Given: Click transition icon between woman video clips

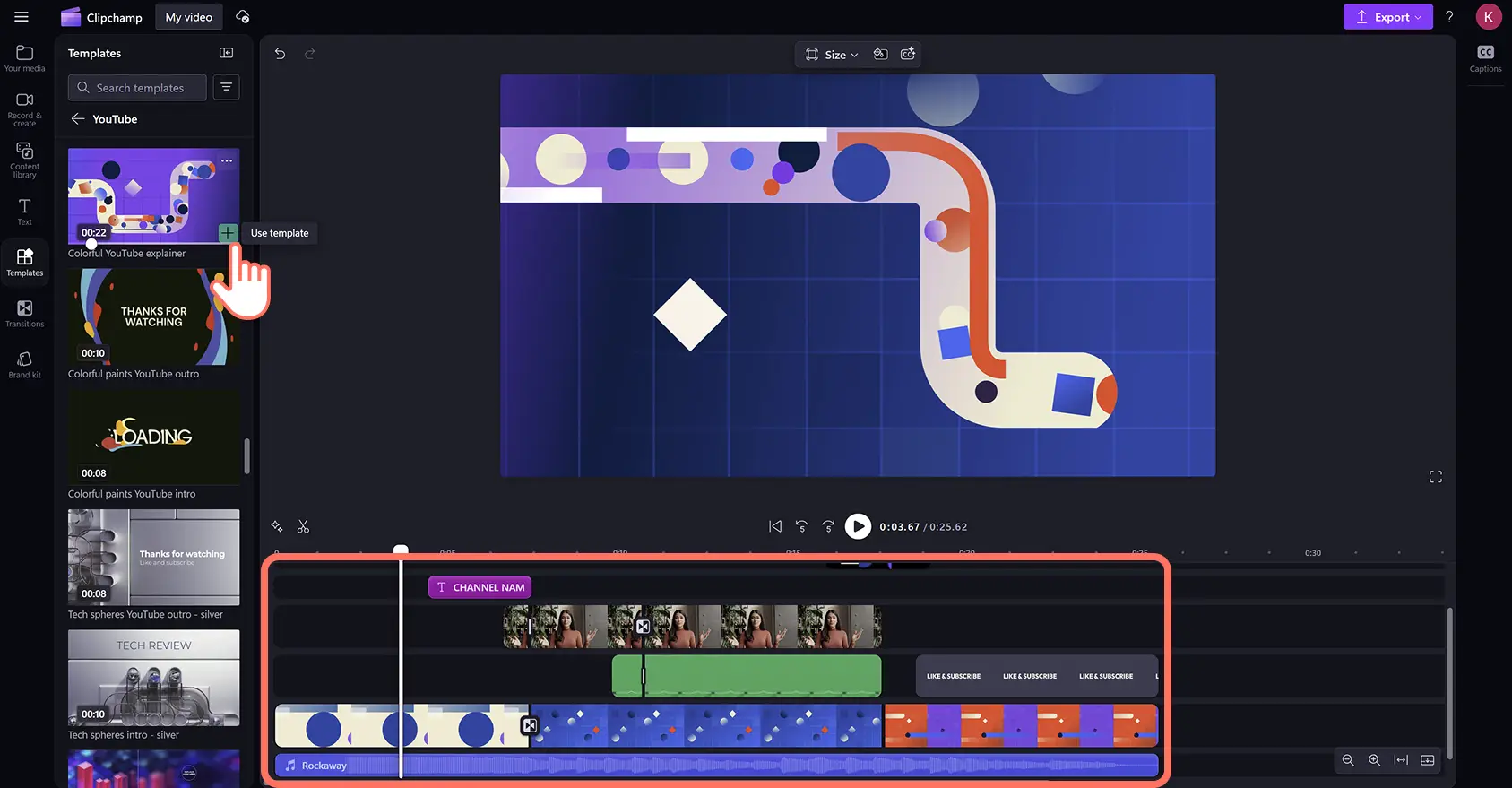Looking at the screenshot, I should coord(643,627).
